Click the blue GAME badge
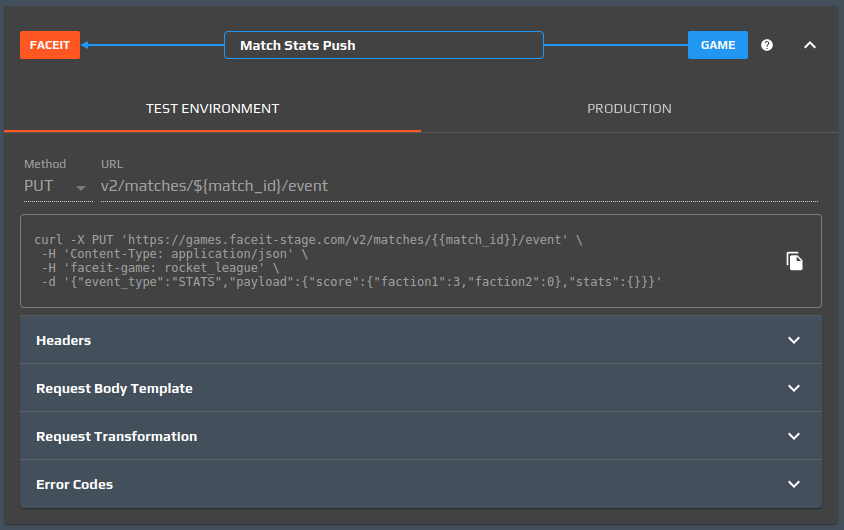Viewport: 844px width, 530px height. tap(717, 45)
